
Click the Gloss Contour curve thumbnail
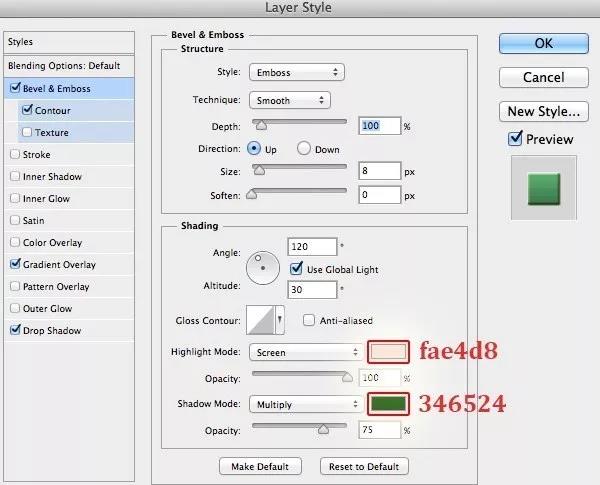click(261, 320)
